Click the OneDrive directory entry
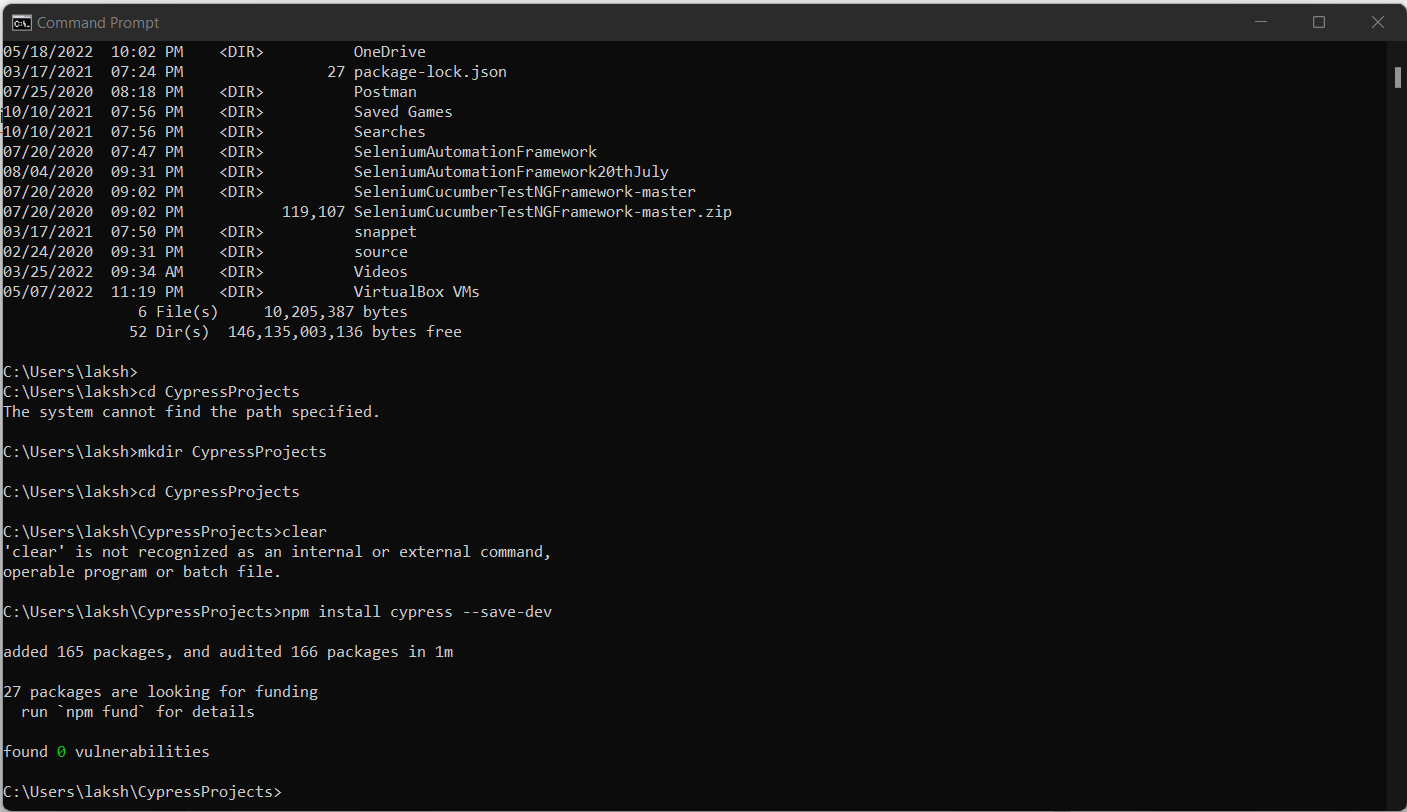Viewport: 1407px width, 812px height. point(390,52)
